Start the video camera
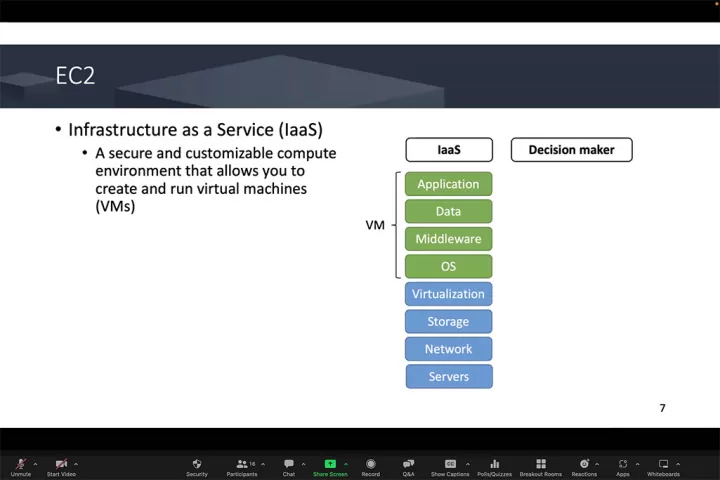720x480 pixels. 61,467
